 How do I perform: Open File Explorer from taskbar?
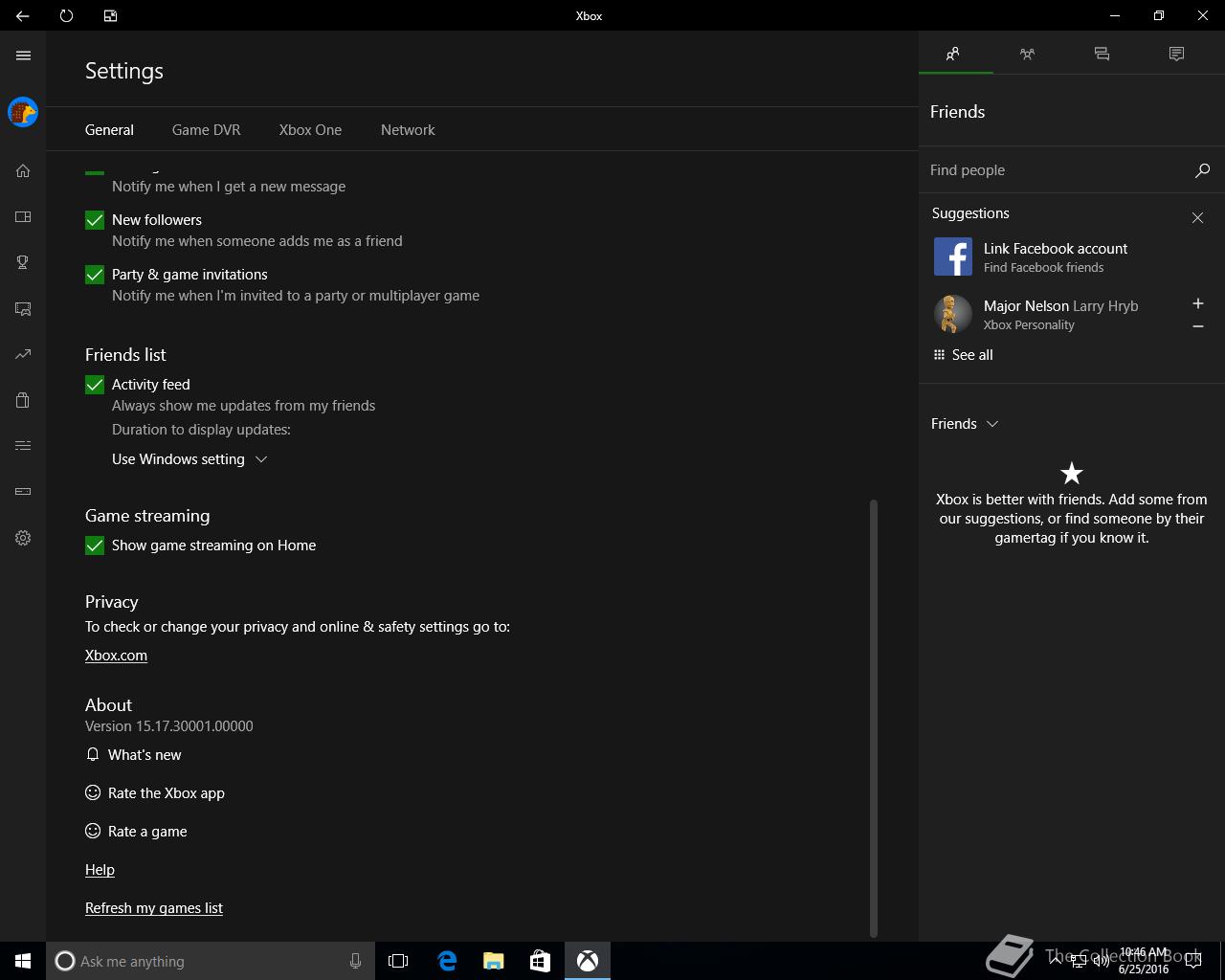pos(493,961)
